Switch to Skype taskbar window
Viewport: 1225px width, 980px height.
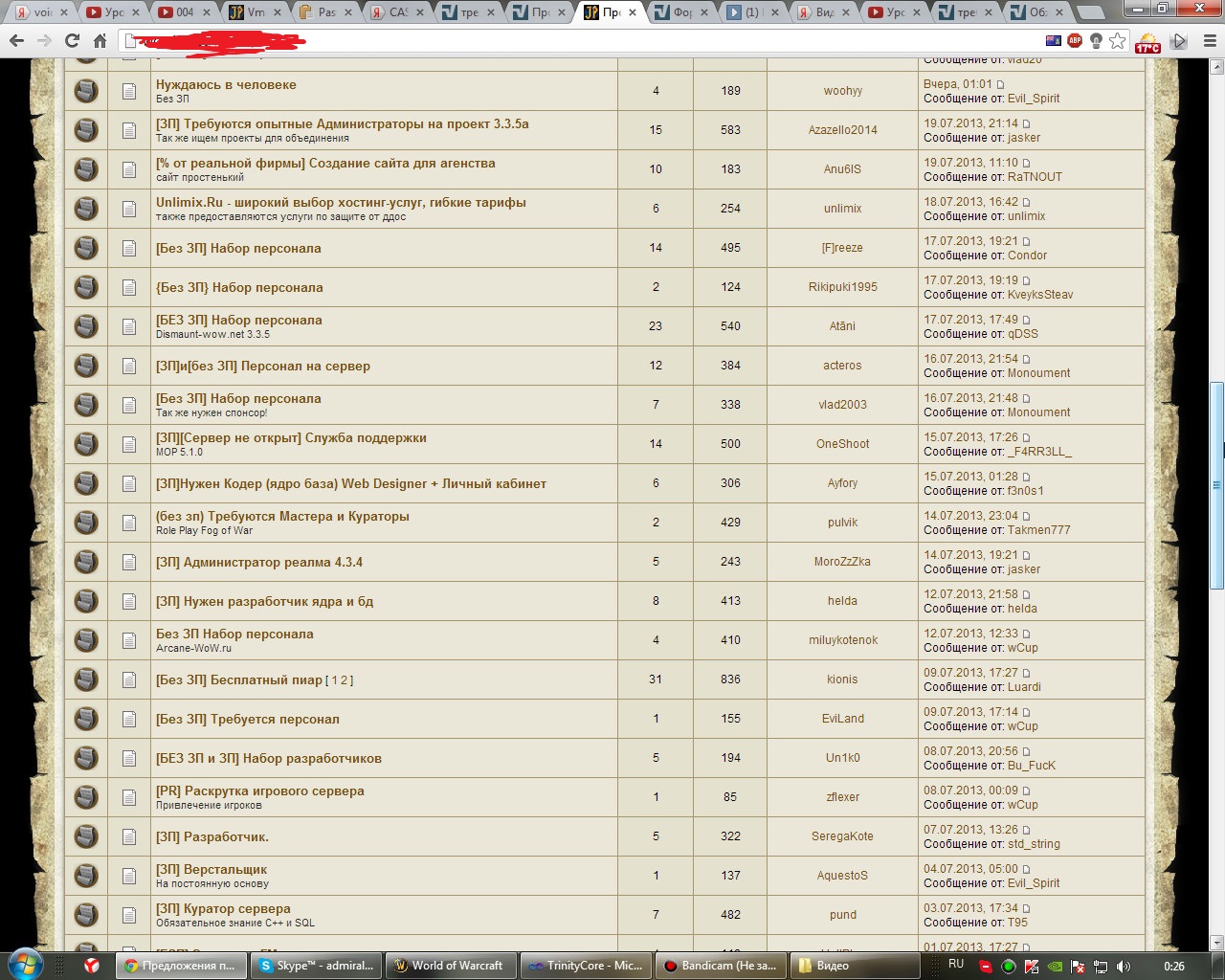(318, 966)
